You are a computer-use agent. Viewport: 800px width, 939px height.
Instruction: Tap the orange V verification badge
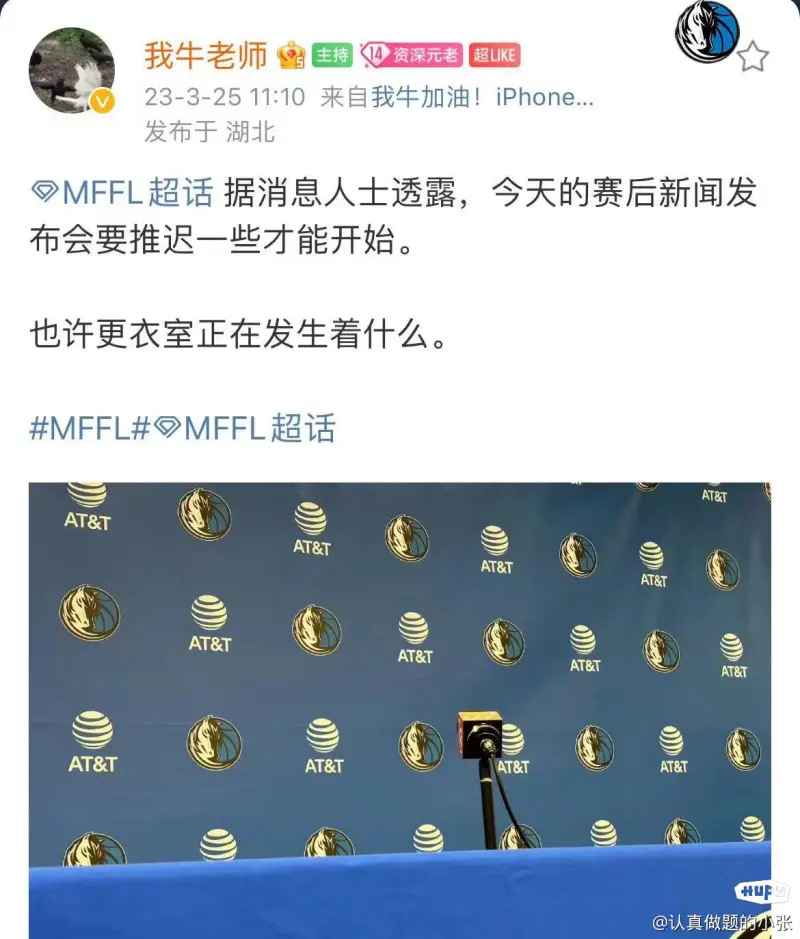[102, 102]
